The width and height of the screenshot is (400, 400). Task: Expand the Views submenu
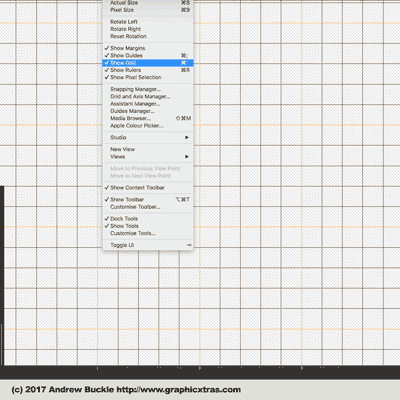148,157
